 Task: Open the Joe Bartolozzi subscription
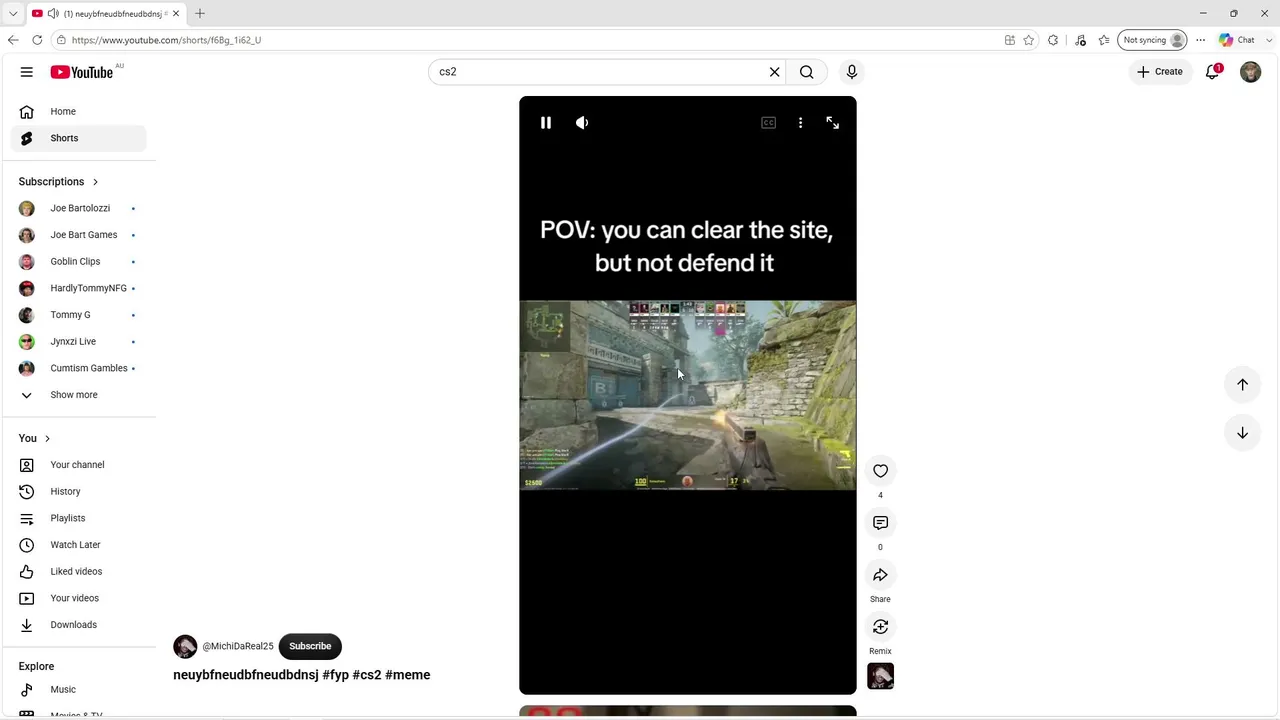tap(78, 208)
